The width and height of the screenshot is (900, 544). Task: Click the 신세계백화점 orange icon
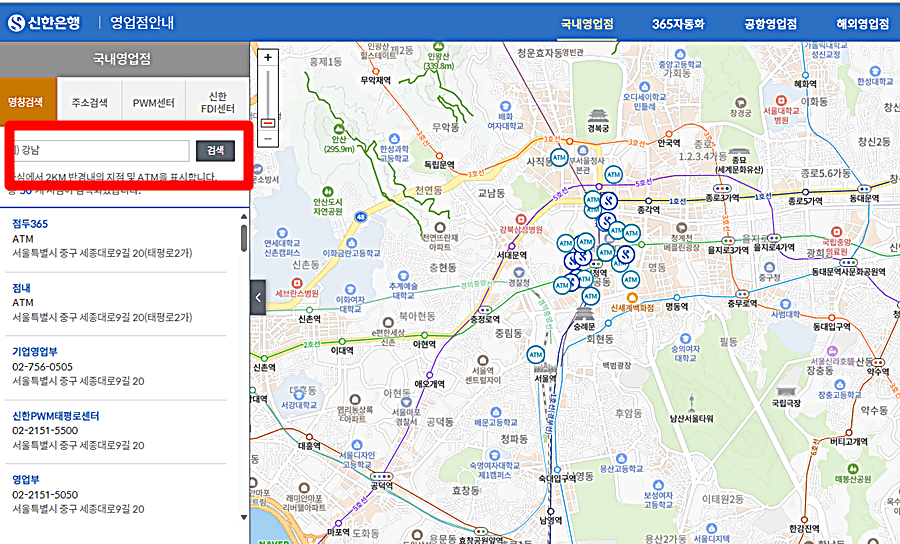(x=632, y=297)
